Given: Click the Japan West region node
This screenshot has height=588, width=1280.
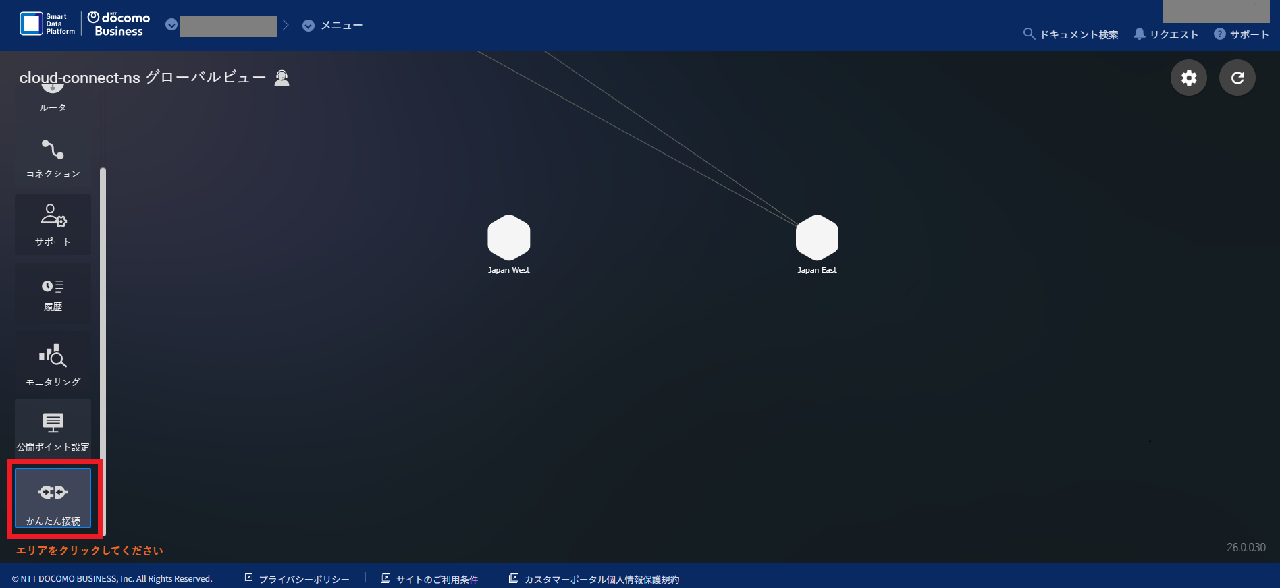Looking at the screenshot, I should coord(508,238).
